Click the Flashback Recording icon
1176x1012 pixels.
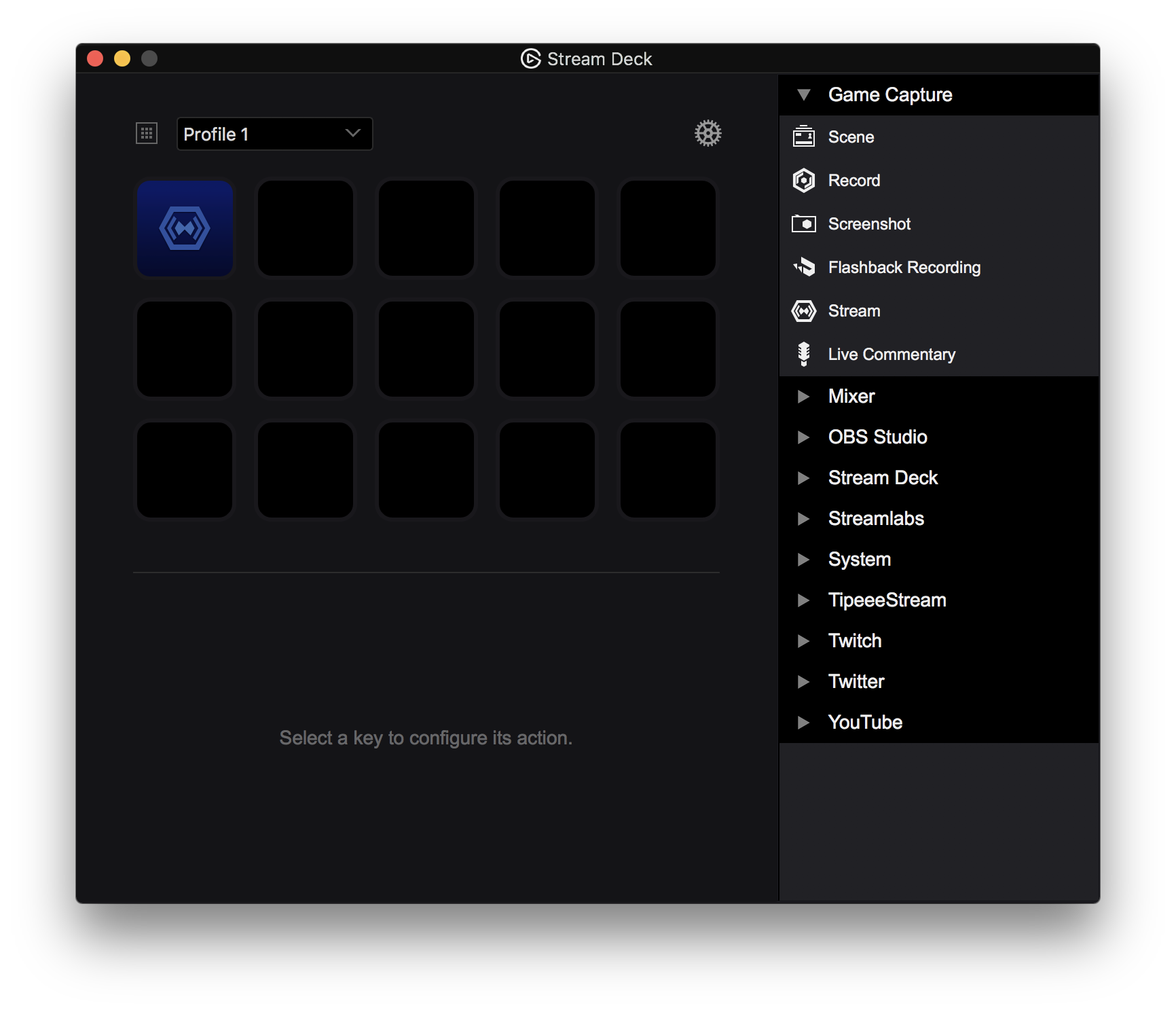(x=805, y=267)
